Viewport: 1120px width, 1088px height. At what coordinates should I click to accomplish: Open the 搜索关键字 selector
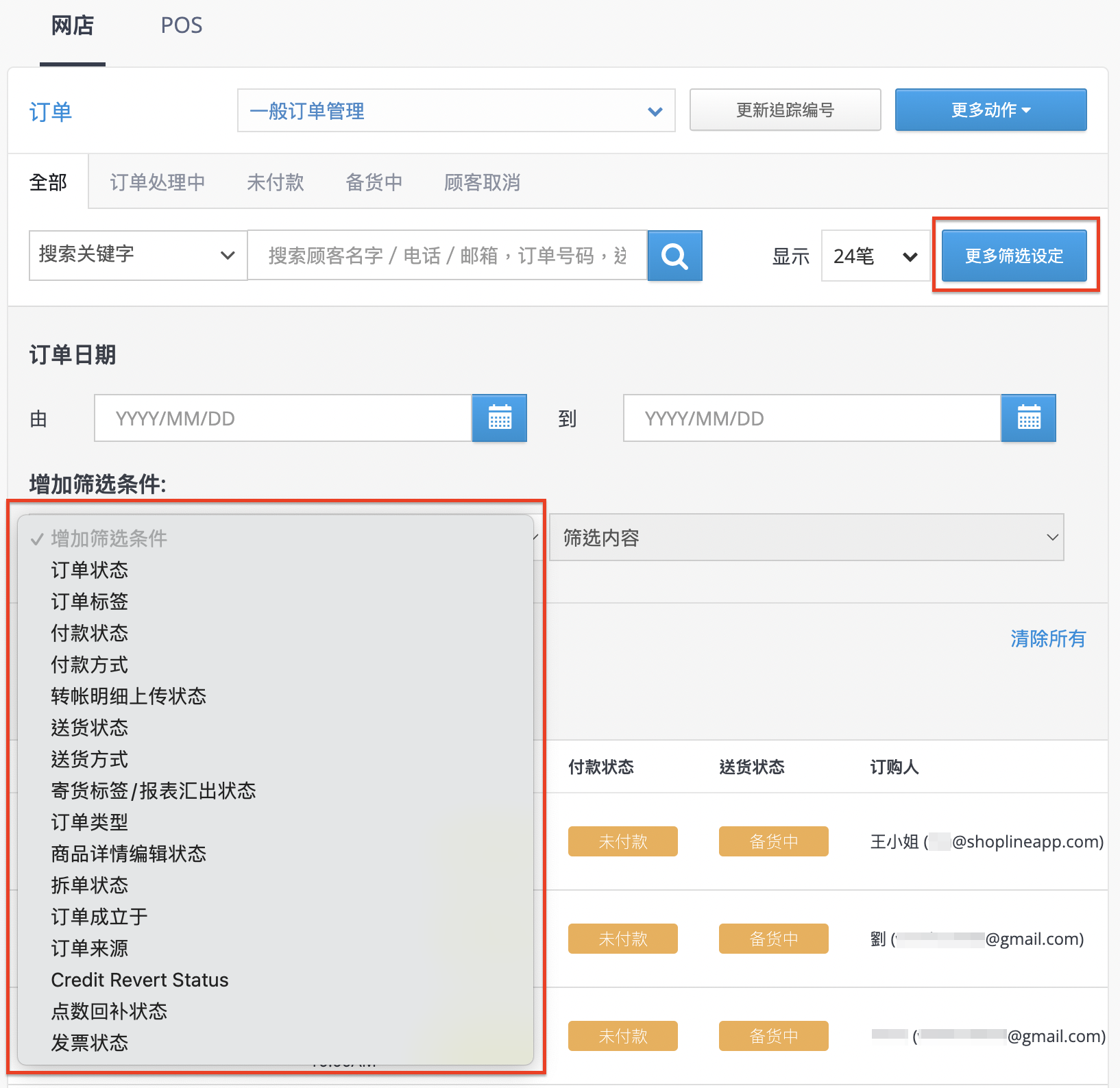tap(138, 255)
